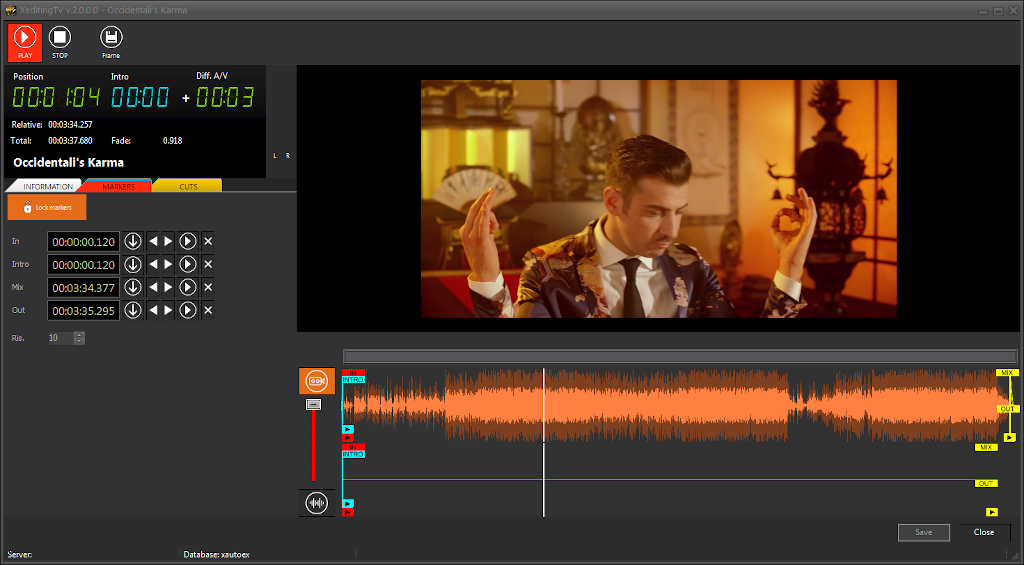
Task: Nudge the Out marker forward
Action: (168, 310)
